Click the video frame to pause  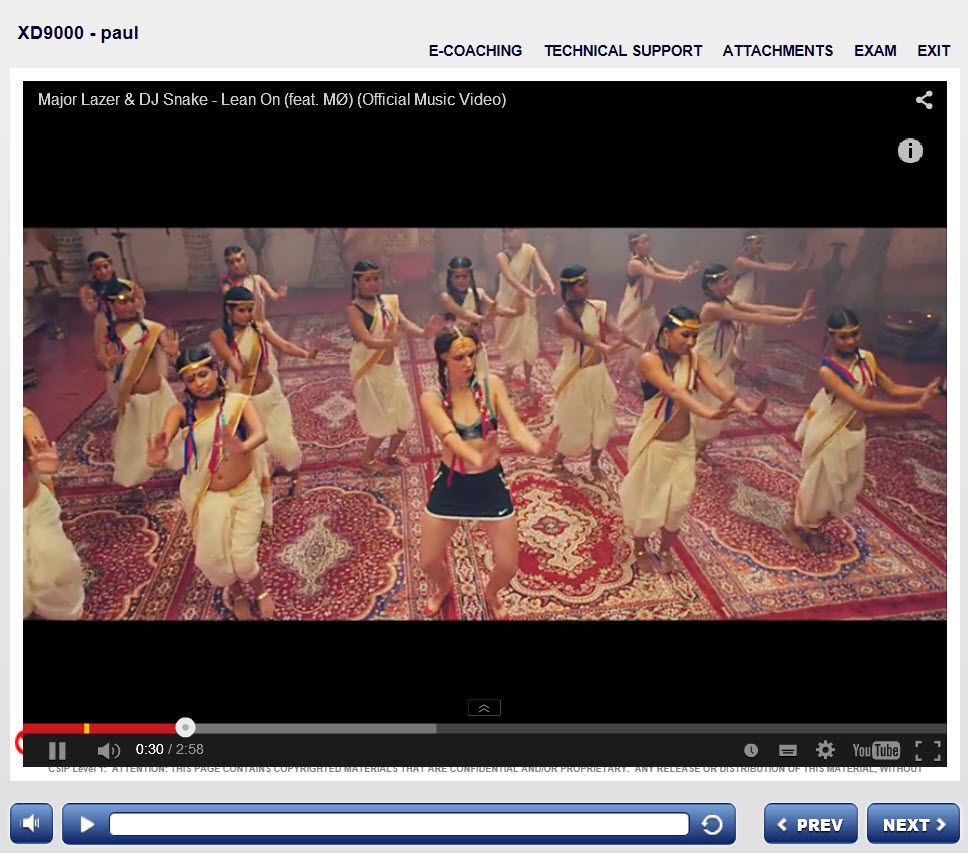pos(485,423)
